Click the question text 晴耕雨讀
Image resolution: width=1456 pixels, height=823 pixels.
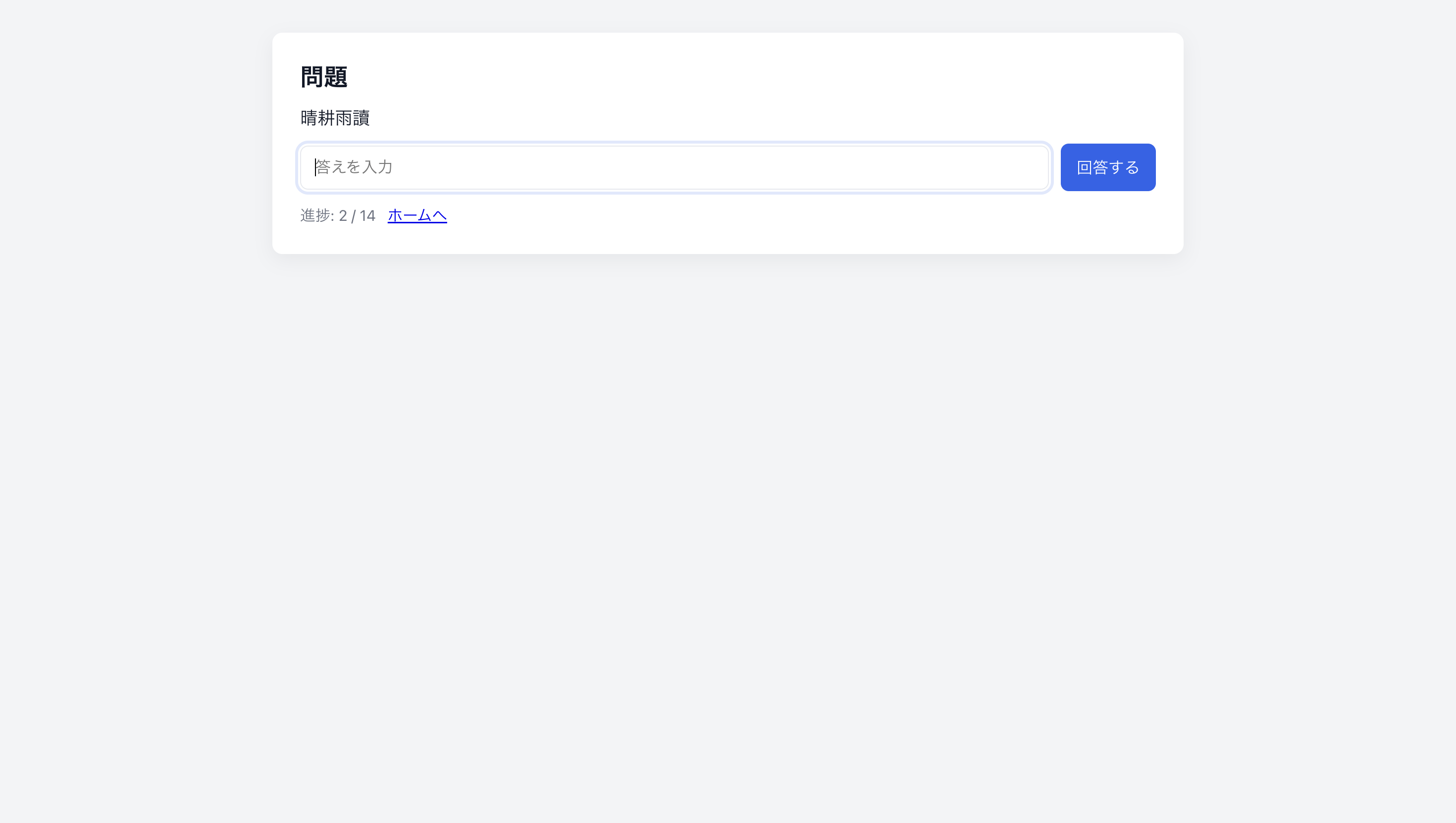(x=335, y=118)
